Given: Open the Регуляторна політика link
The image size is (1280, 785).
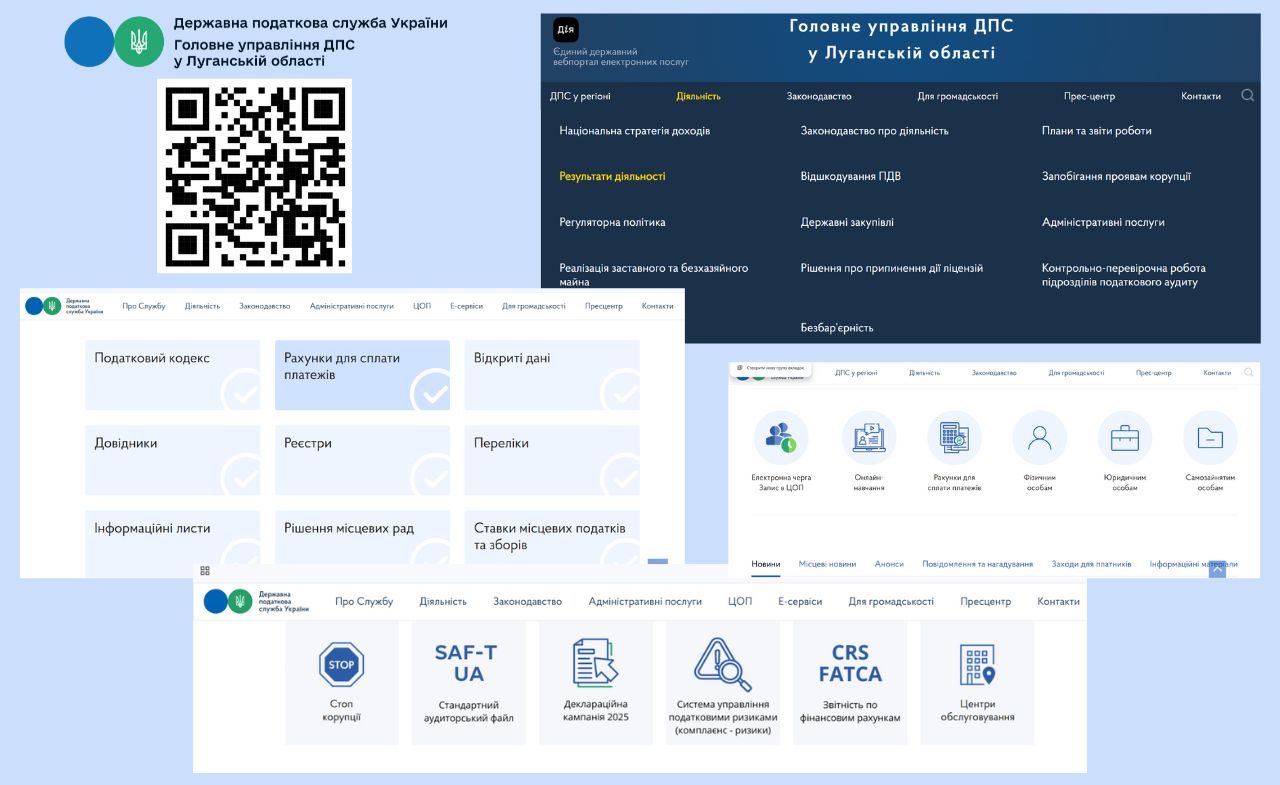Looking at the screenshot, I should tap(612, 222).
